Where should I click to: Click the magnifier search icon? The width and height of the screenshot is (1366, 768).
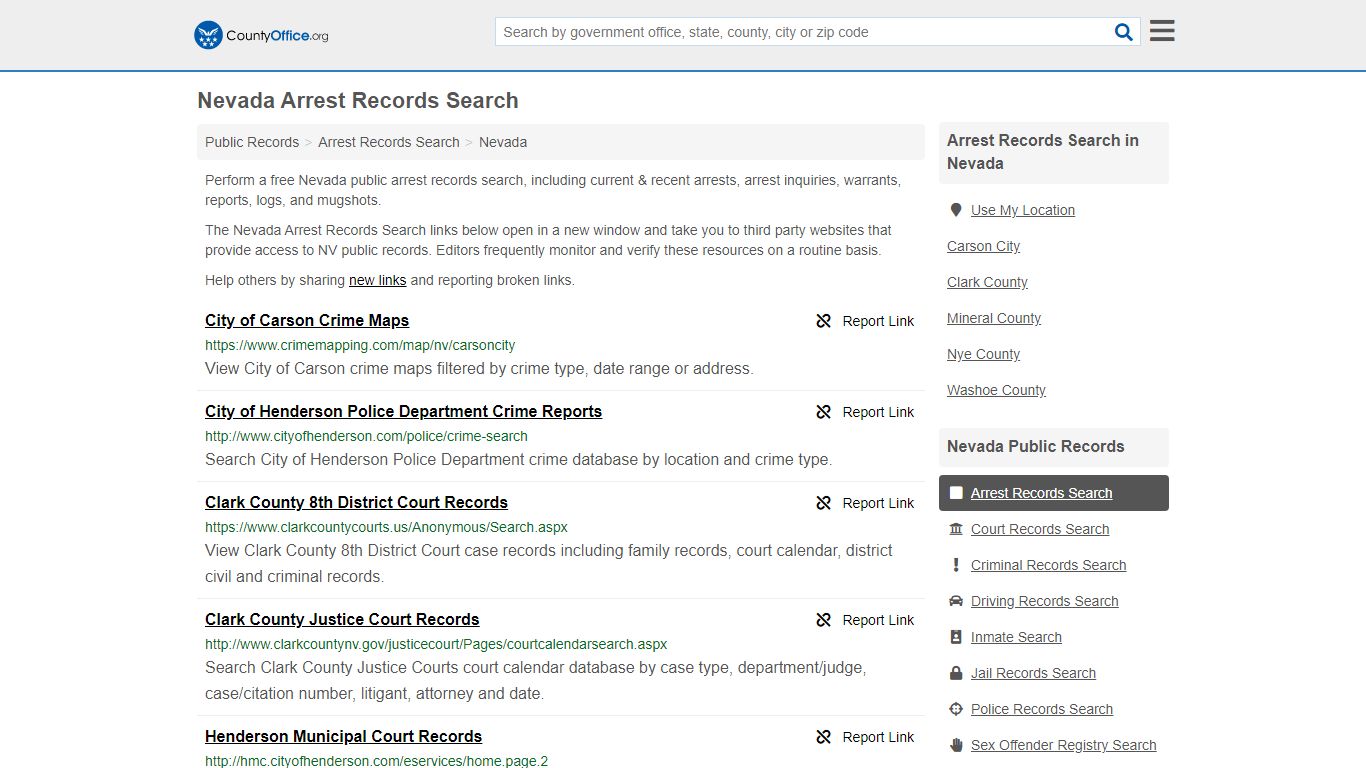pyautogui.click(x=1124, y=32)
